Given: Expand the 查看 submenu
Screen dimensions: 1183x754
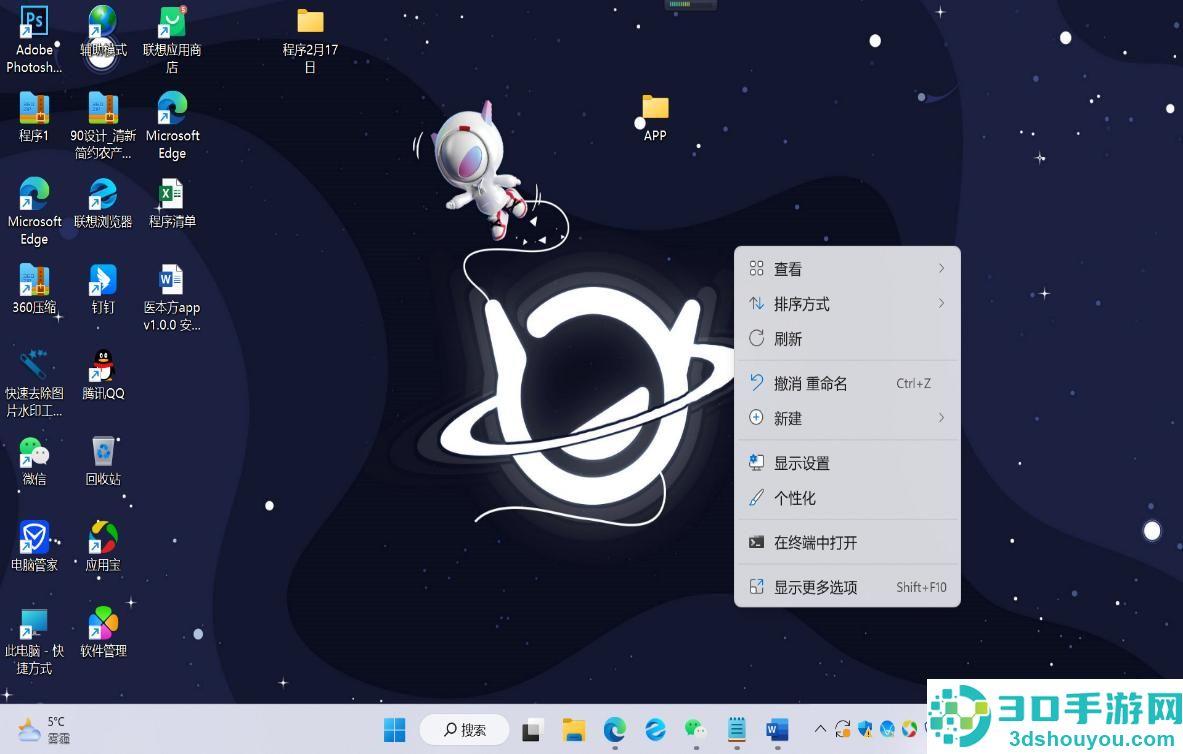Looking at the screenshot, I should pyautogui.click(x=847, y=269).
